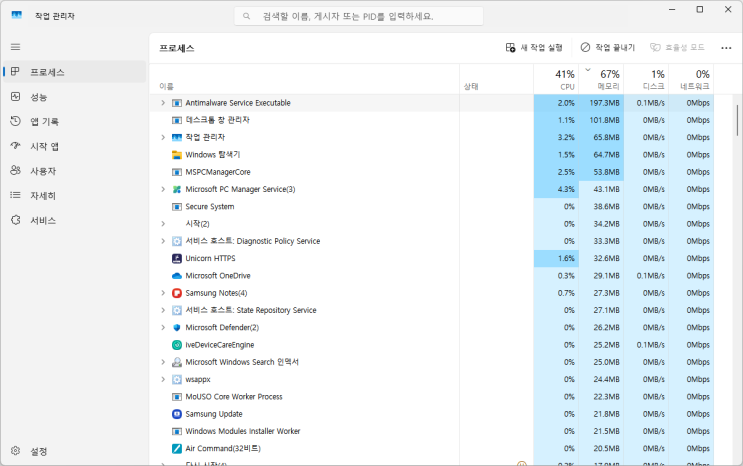Click the Windows 탐색기 folder icon
Viewport: 743px width, 466px height.
[177, 155]
